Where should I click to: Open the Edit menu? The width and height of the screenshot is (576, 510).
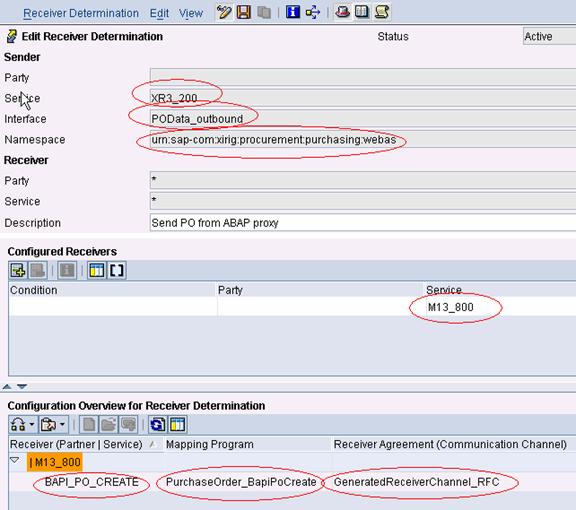pos(159,13)
